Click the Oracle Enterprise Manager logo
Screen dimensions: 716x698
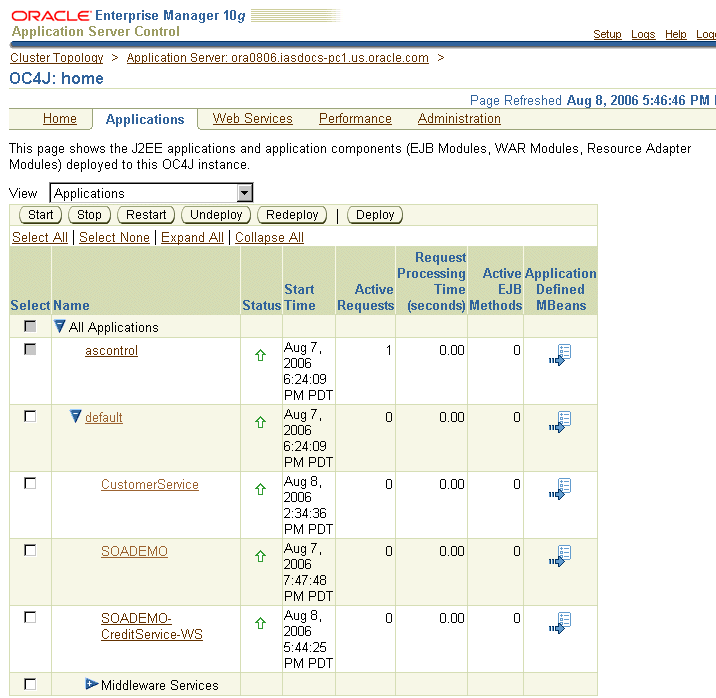(129, 16)
